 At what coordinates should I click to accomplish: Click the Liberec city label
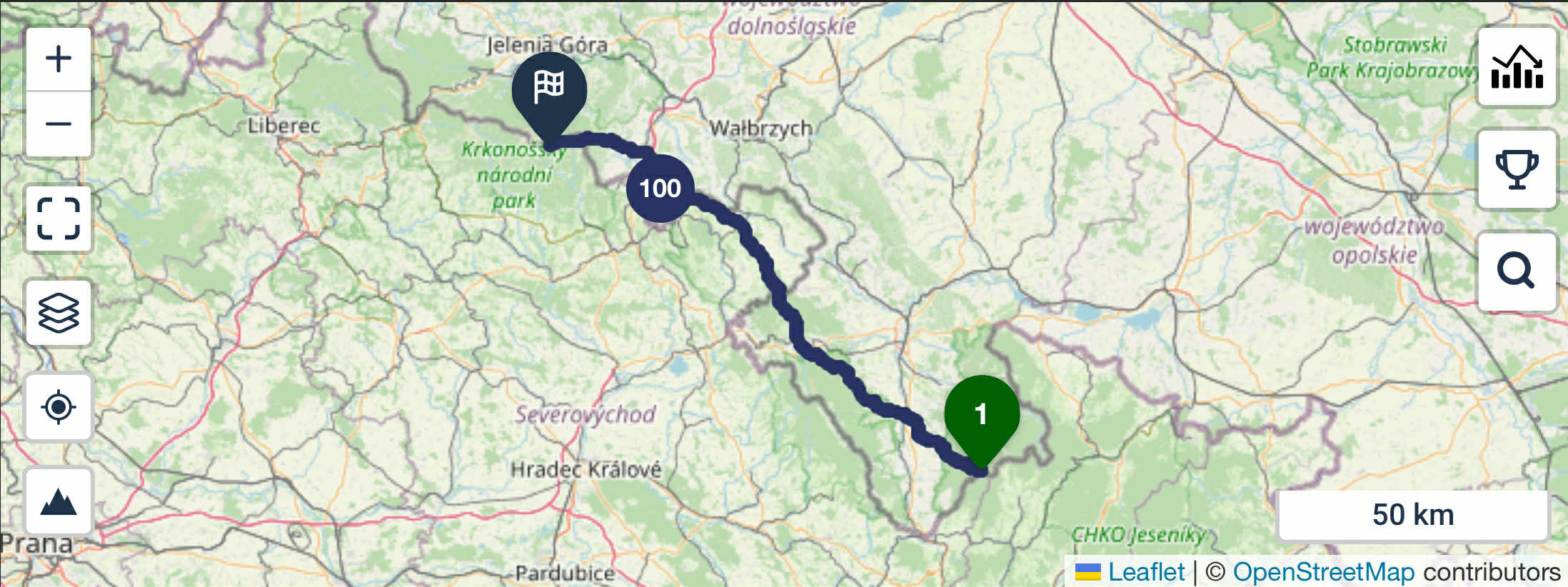point(283,126)
